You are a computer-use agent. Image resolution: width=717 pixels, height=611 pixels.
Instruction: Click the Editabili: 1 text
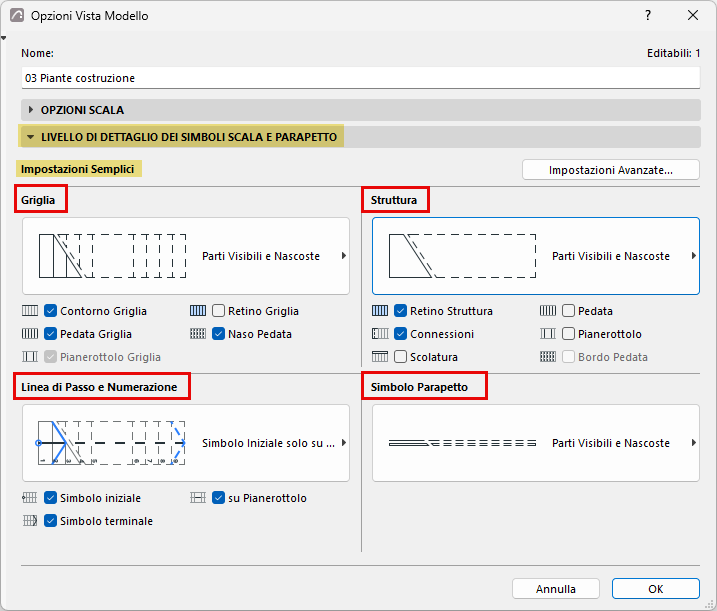point(673,53)
